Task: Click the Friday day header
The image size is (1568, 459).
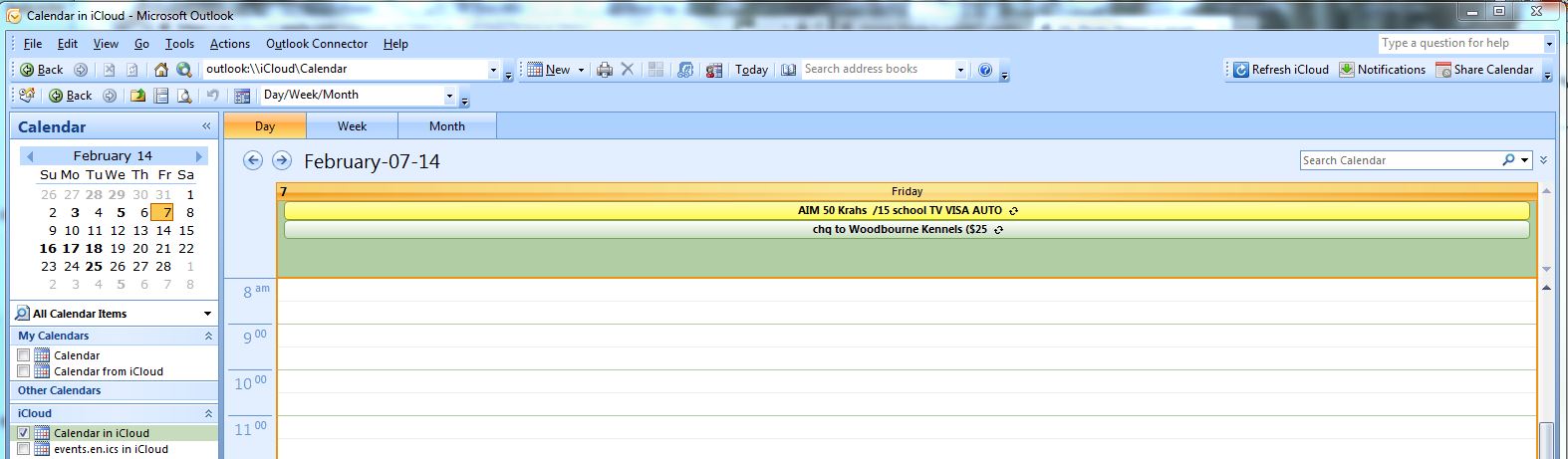Action: pyautogui.click(x=907, y=191)
